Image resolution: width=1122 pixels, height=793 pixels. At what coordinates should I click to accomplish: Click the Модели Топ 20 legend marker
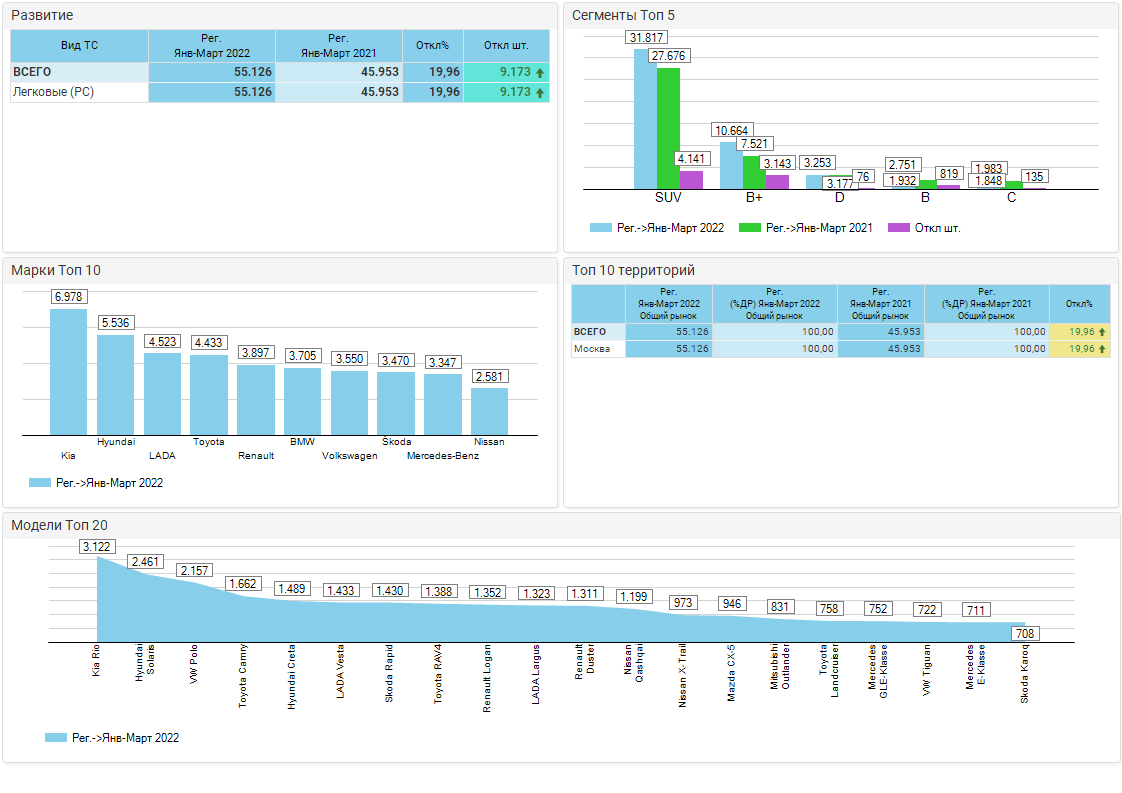click(x=55, y=738)
